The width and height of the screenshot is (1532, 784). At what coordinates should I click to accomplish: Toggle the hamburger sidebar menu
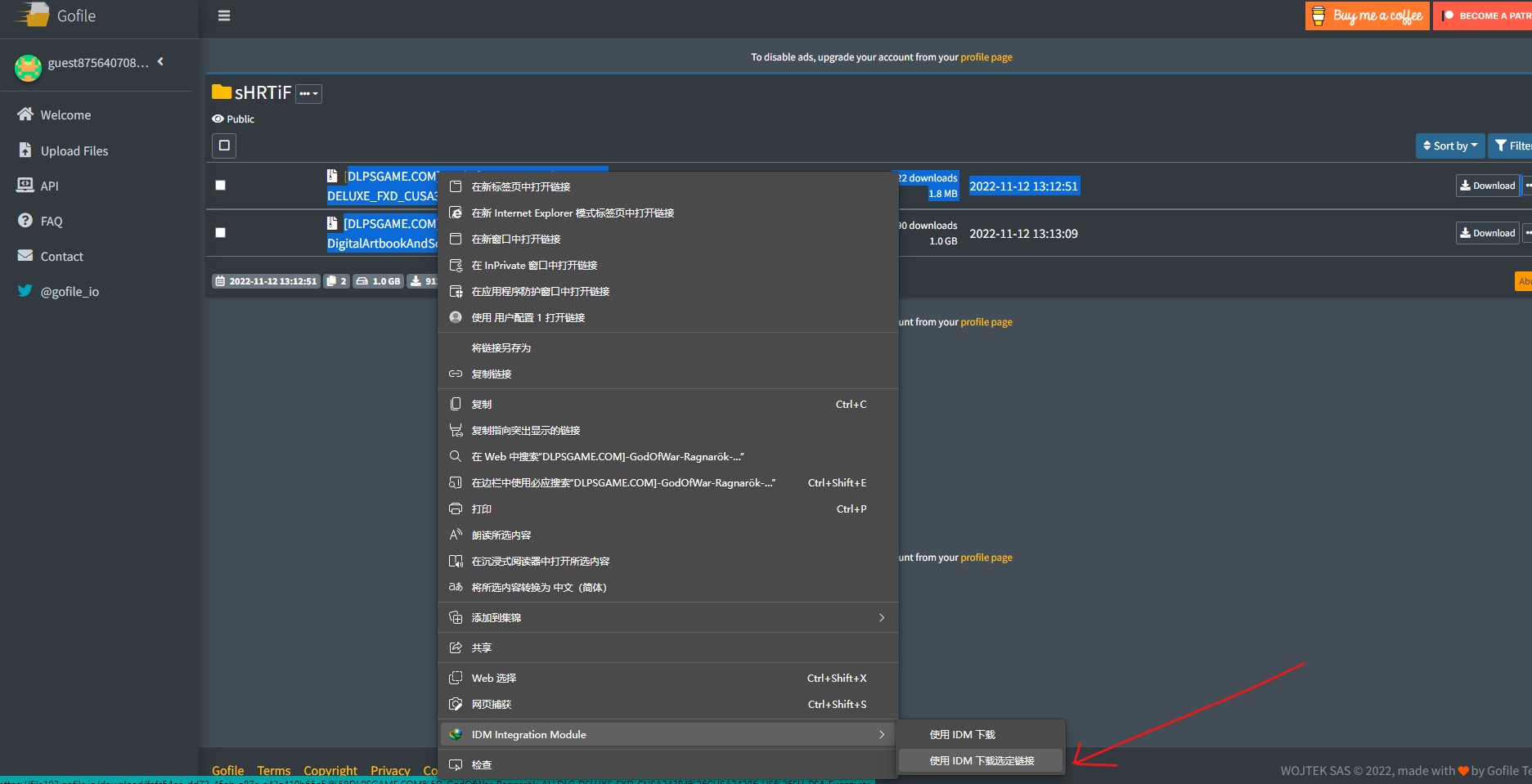click(x=224, y=16)
